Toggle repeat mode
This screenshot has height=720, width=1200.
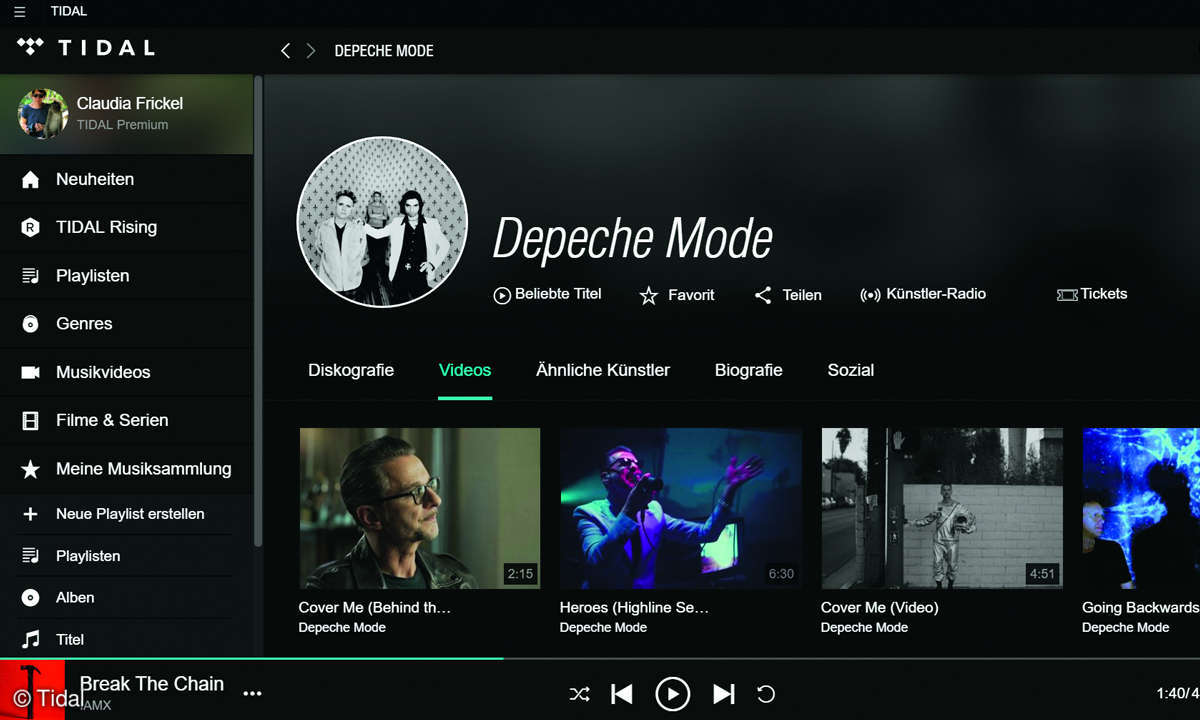[766, 694]
